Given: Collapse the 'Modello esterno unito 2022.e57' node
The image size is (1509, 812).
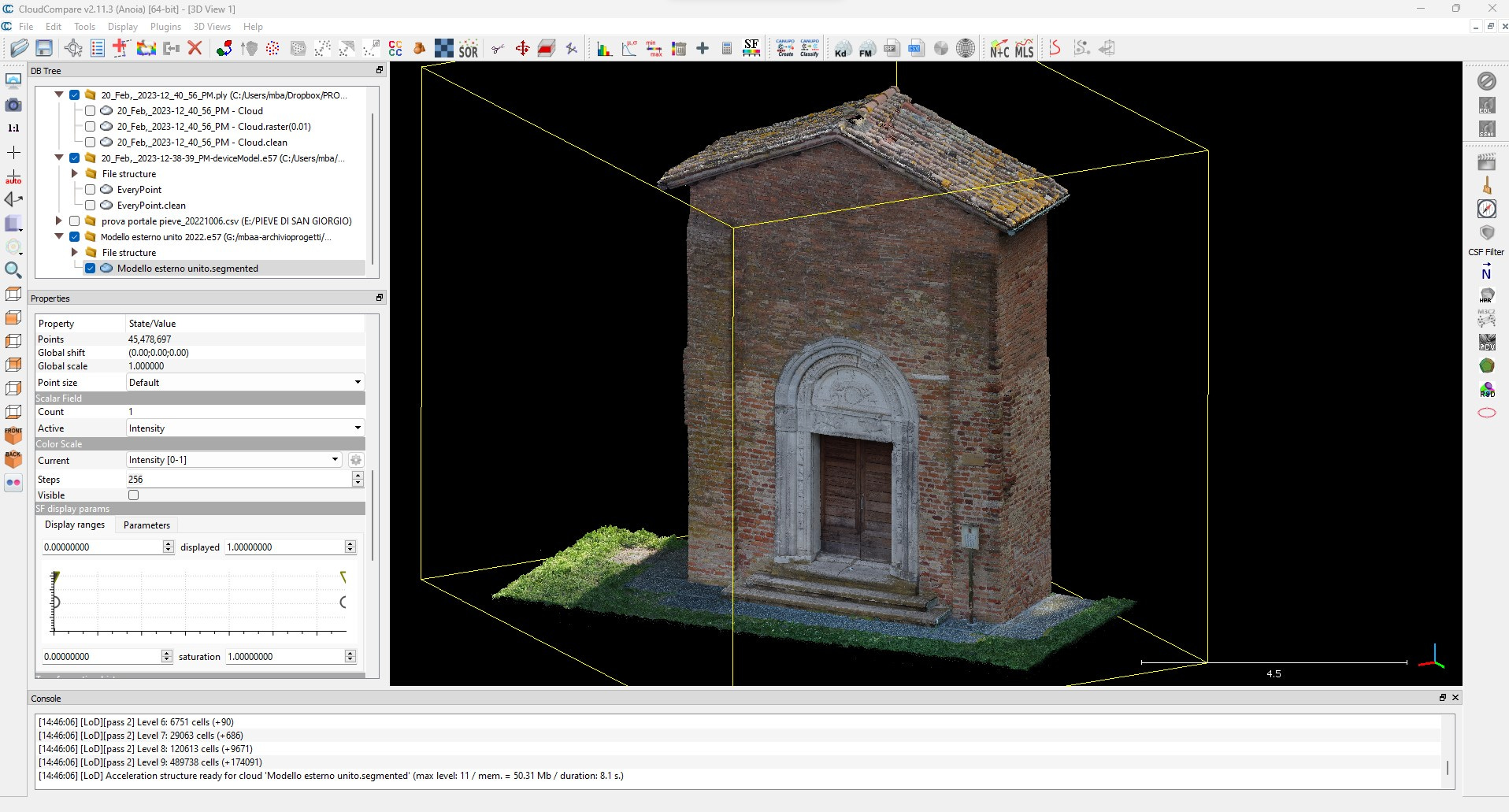Looking at the screenshot, I should coord(58,236).
